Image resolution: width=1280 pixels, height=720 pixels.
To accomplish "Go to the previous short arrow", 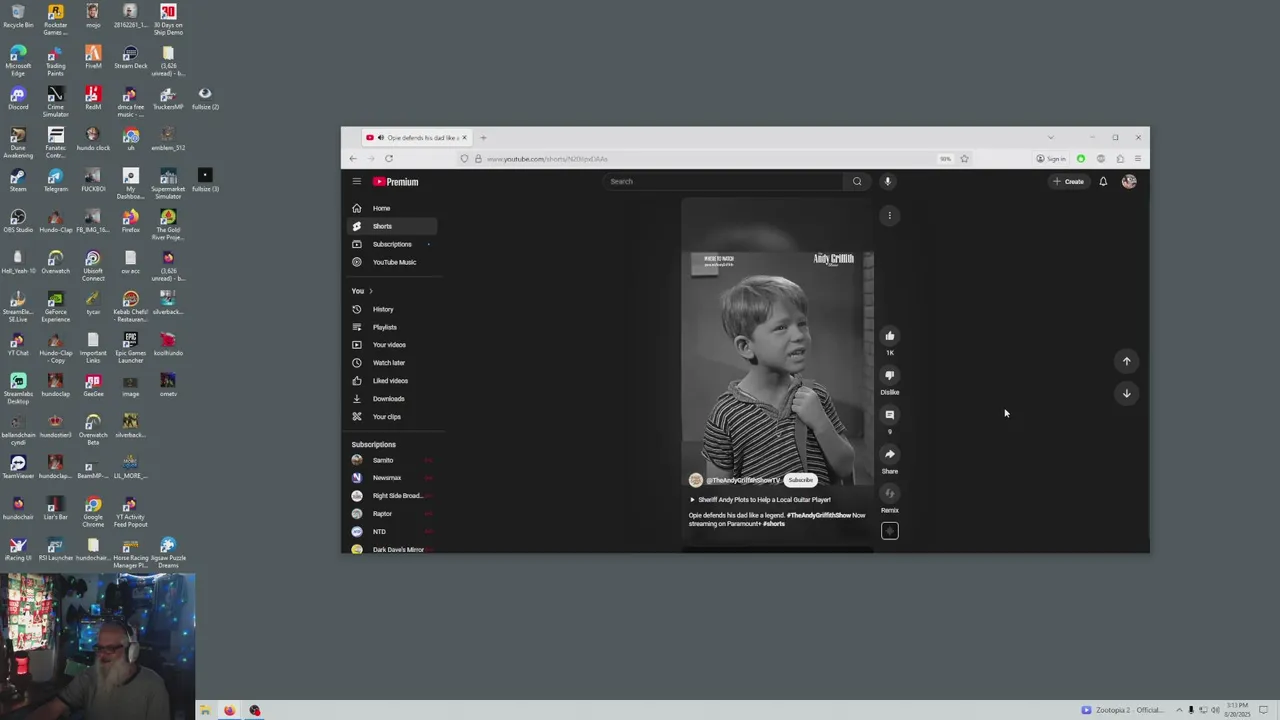I will [x=1126, y=361].
